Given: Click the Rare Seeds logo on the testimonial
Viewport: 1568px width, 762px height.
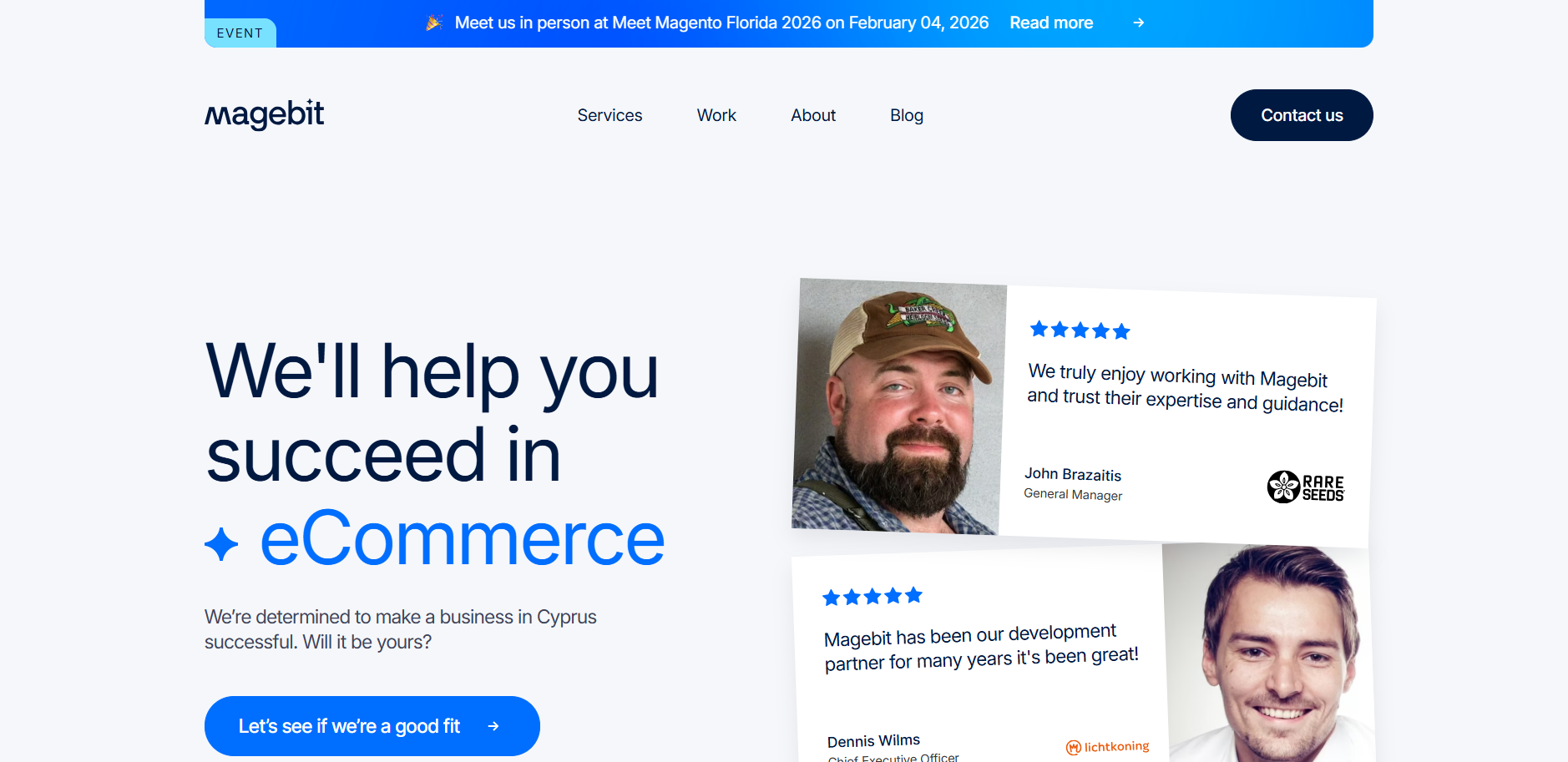Looking at the screenshot, I should tap(1305, 487).
